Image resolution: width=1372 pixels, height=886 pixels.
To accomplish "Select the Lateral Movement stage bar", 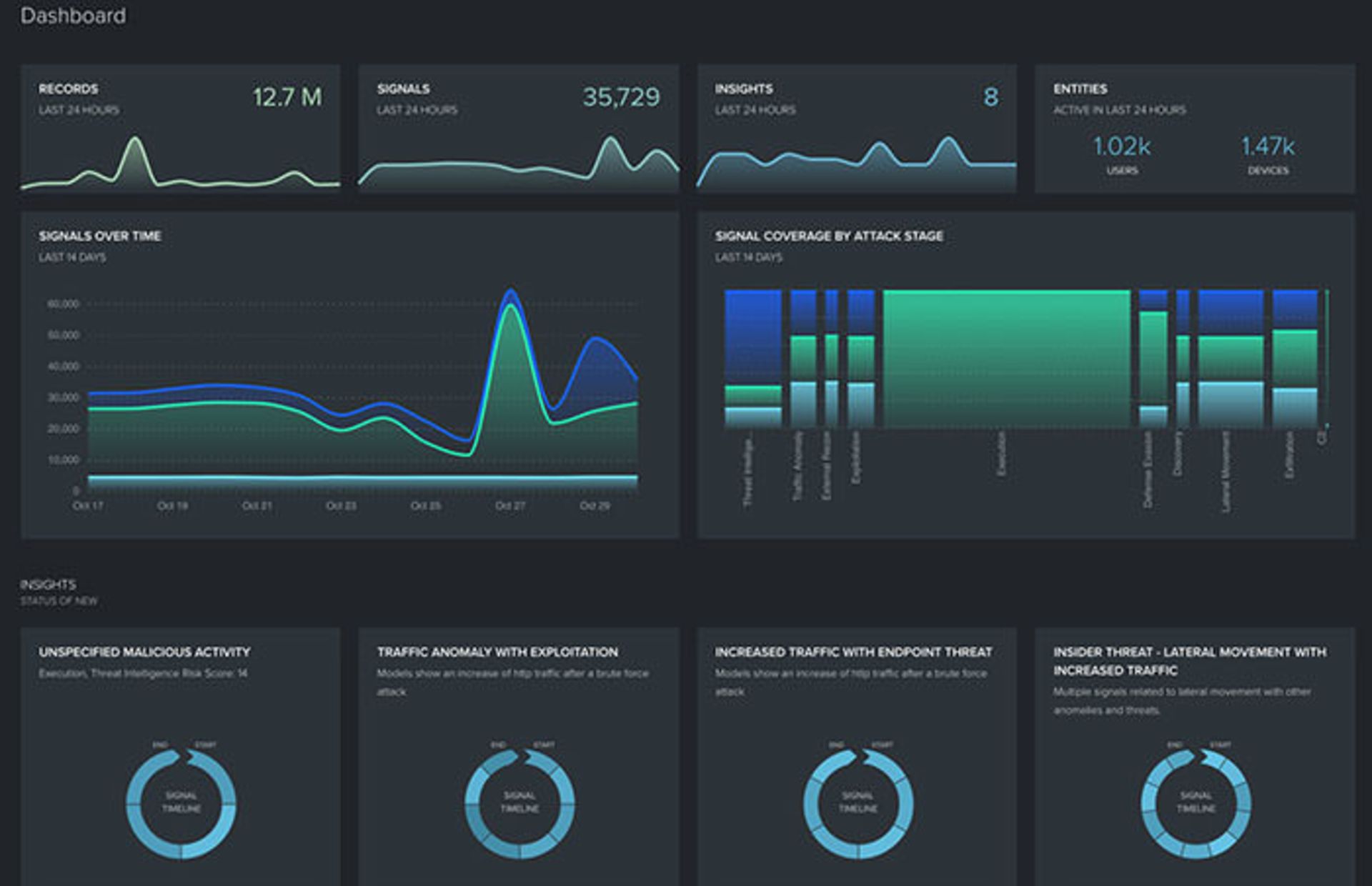I will pos(1230,359).
